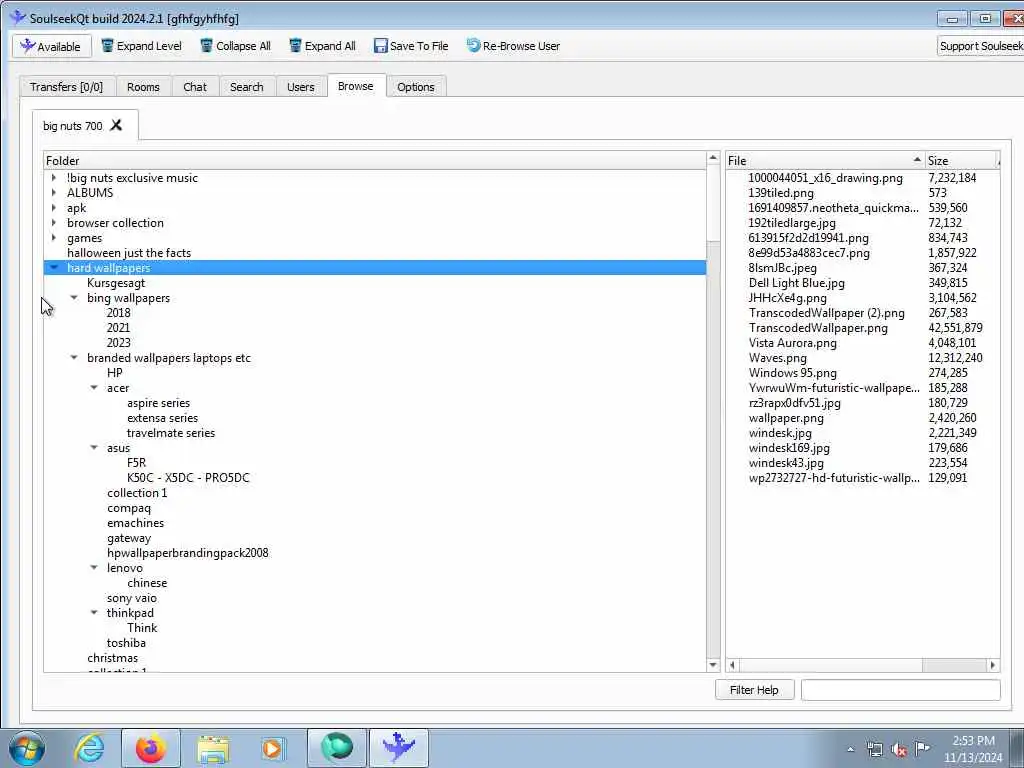Screen dimensions: 1024x768
Task: Select the travelmate series folder
Action: click(x=170, y=433)
